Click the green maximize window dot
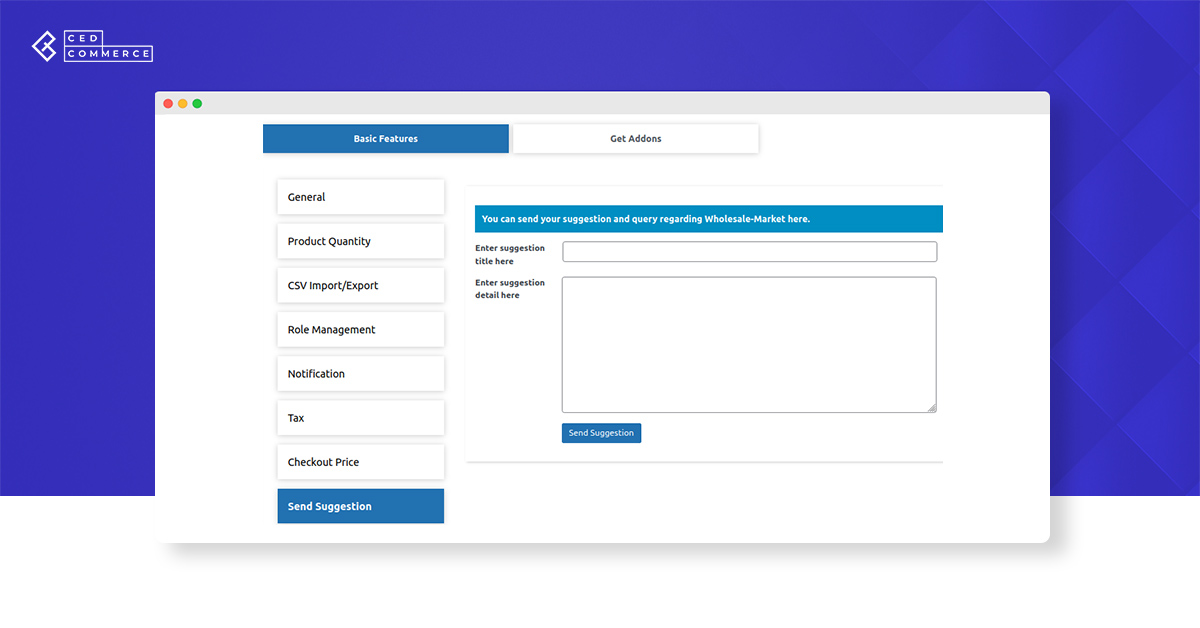The height and width of the screenshot is (628, 1200). pos(197,104)
